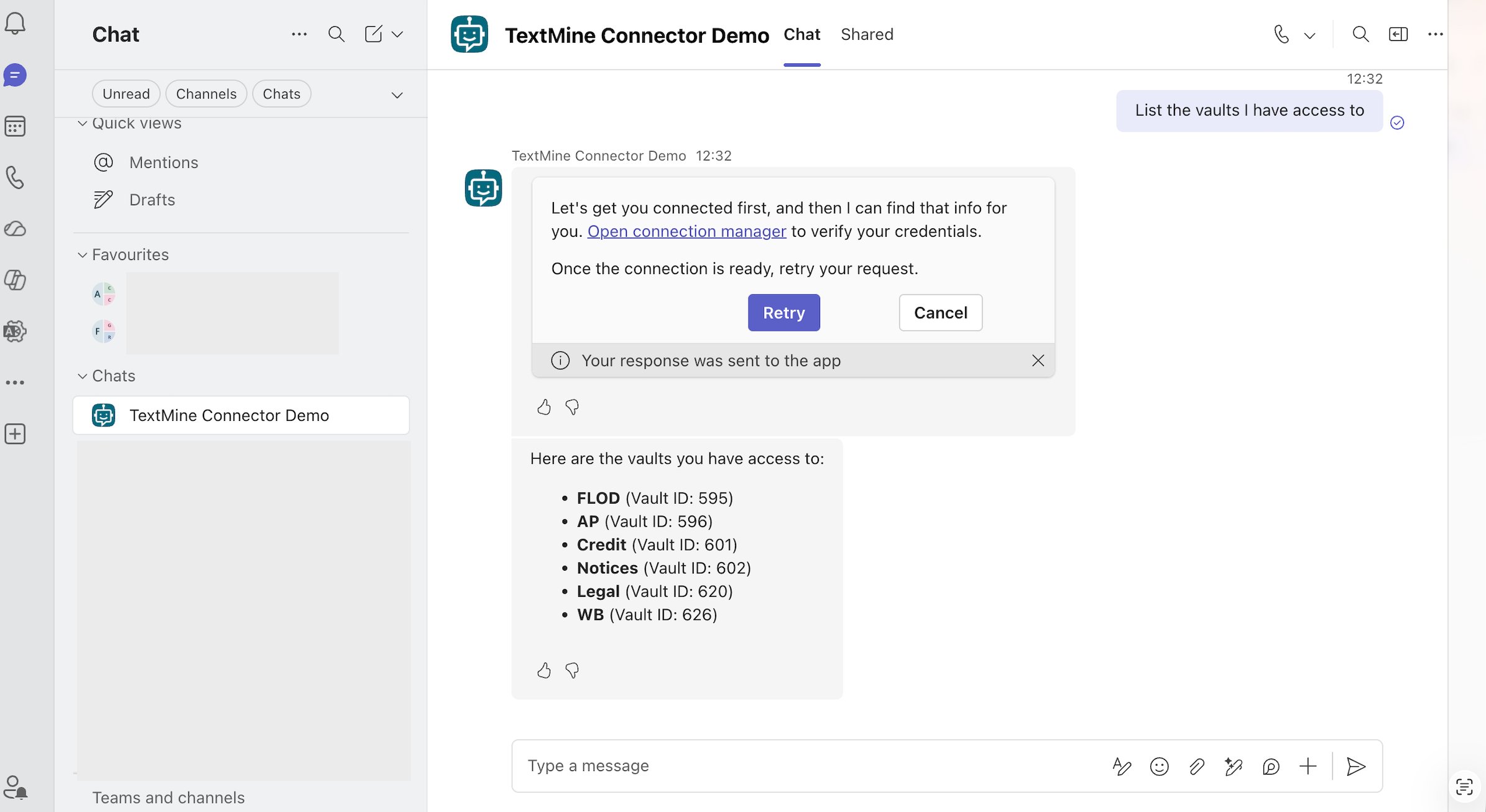The height and width of the screenshot is (812, 1486).
Task: Open the Calendar icon in left rail
Action: click(15, 126)
